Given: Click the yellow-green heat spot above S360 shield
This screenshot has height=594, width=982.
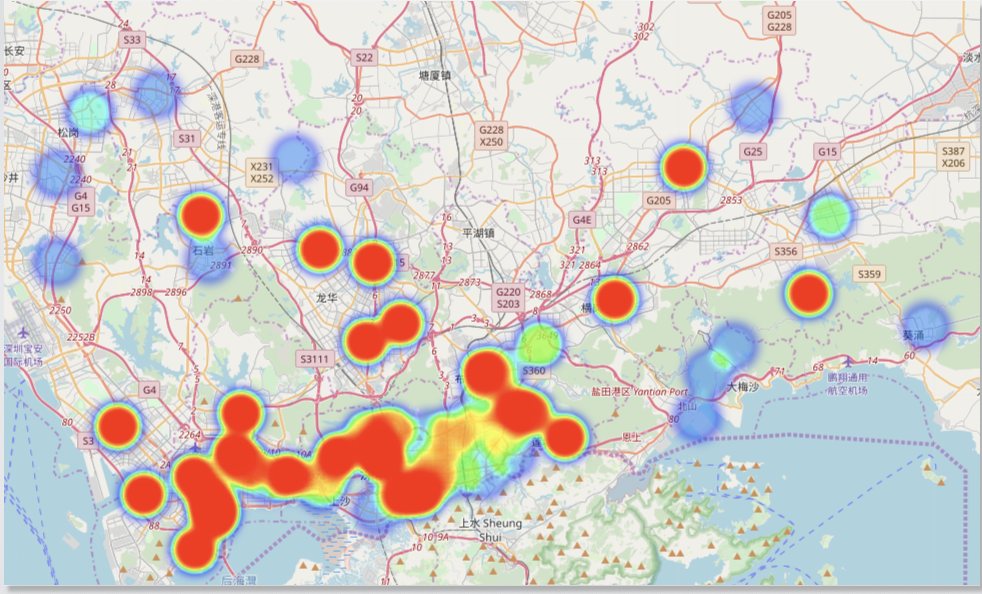Looking at the screenshot, I should click(539, 343).
